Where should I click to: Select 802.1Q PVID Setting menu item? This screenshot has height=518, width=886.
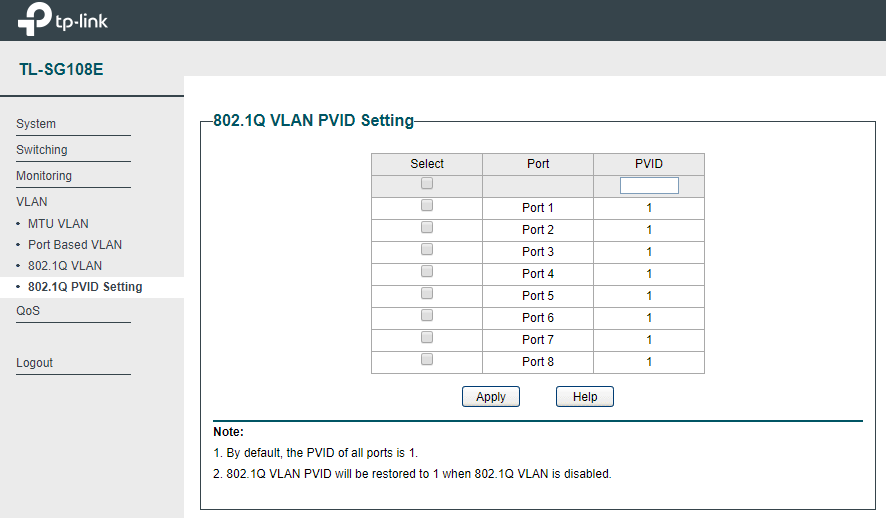click(x=85, y=287)
